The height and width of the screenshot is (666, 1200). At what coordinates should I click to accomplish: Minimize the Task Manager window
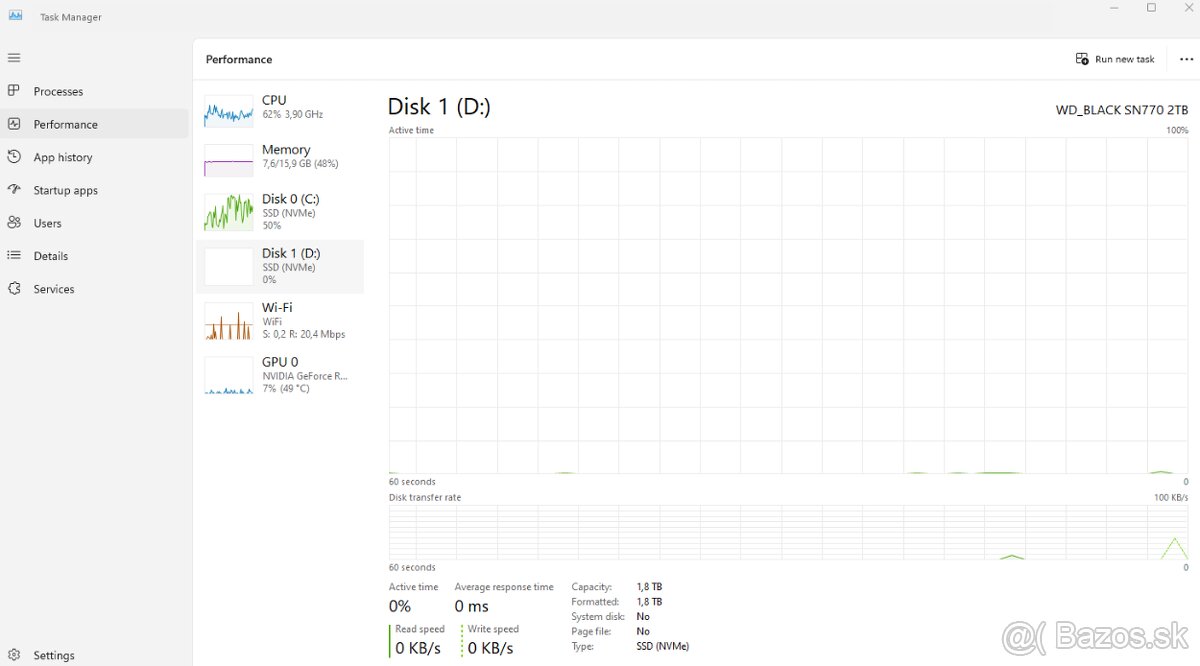coord(1115,8)
